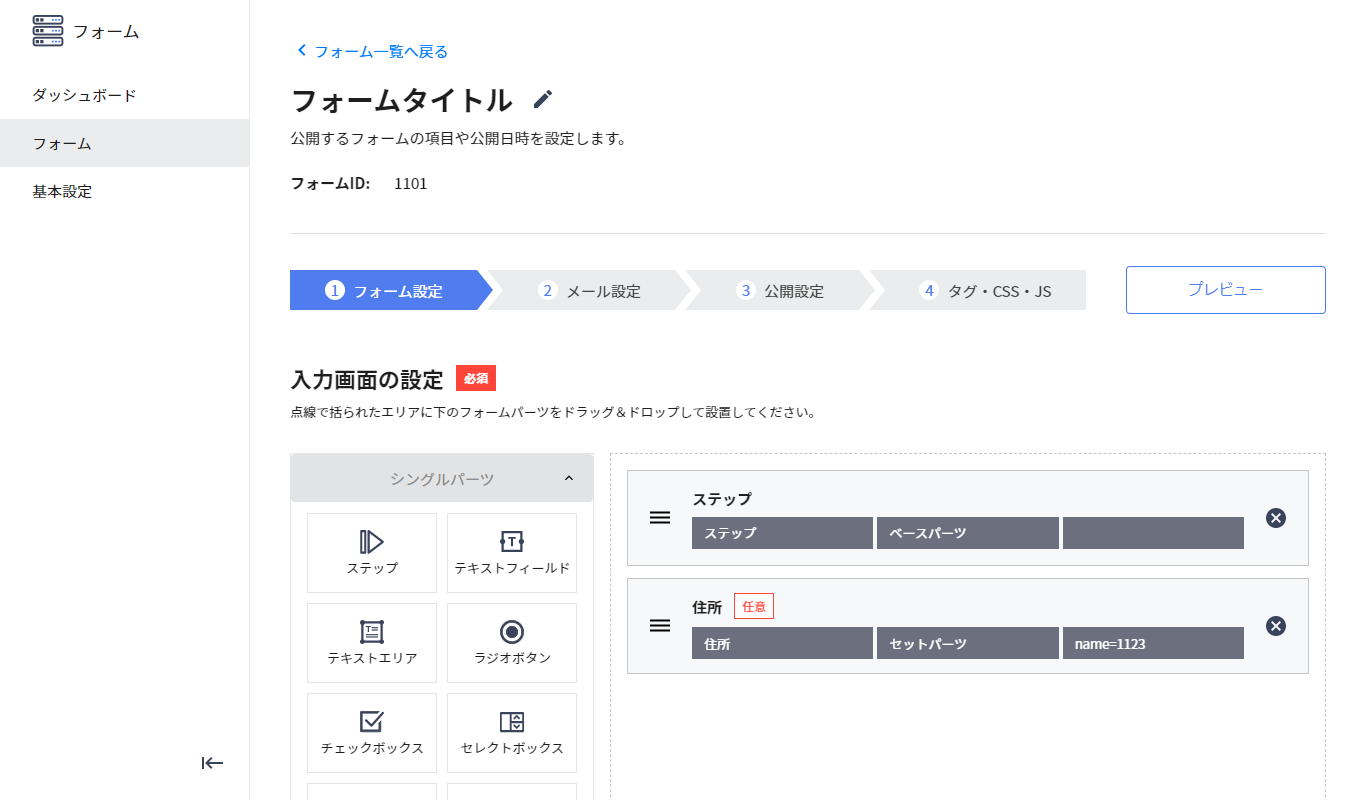The height and width of the screenshot is (800, 1366).
Task: Click the フォームID: label
Action: tap(331, 183)
